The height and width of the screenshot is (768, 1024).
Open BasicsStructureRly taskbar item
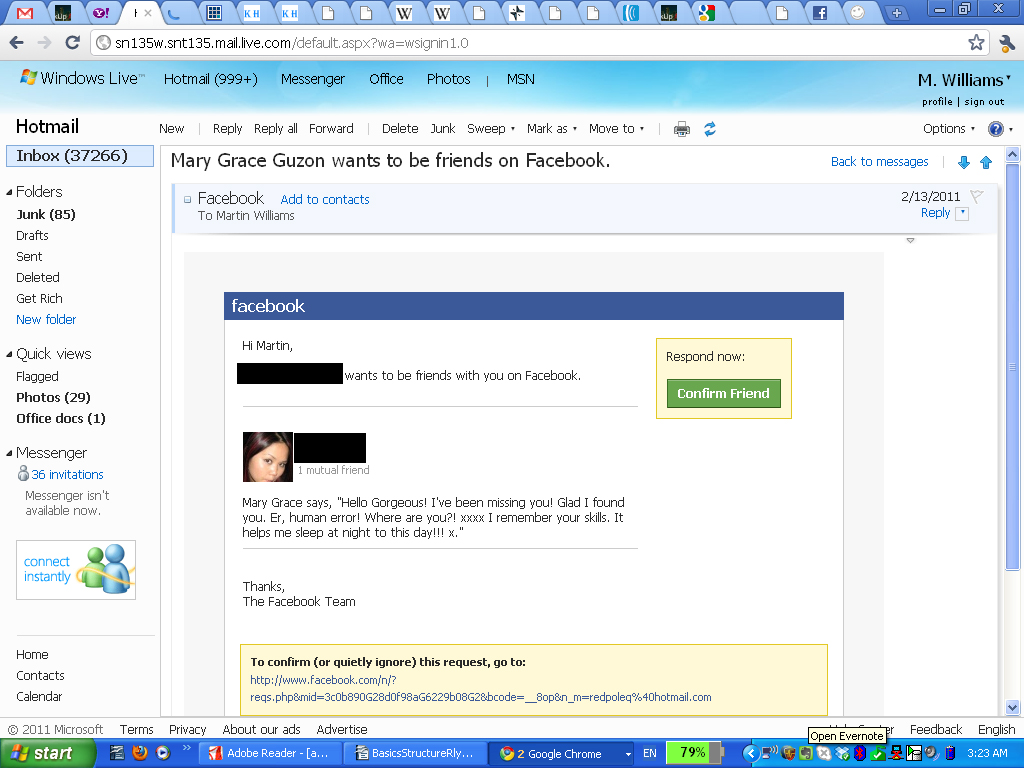(416, 753)
